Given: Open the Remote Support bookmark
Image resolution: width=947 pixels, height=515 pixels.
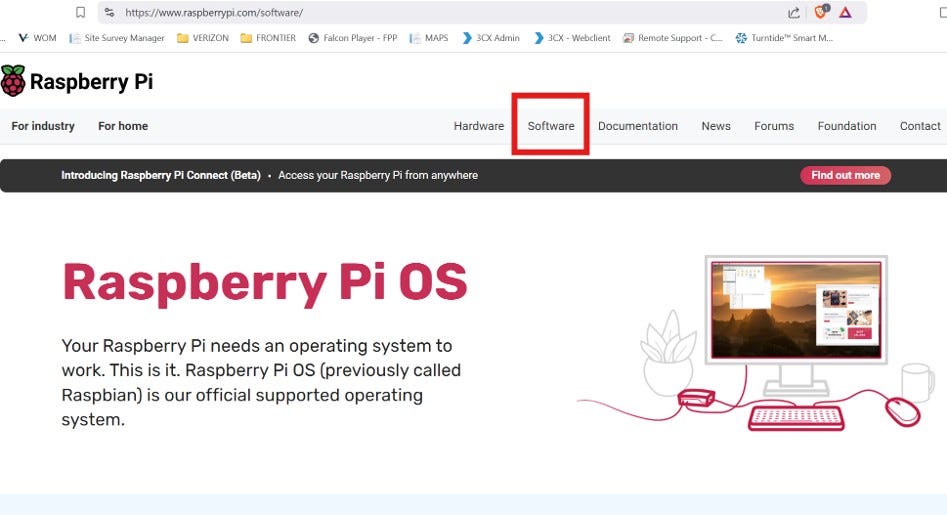Looking at the screenshot, I should (x=673, y=37).
